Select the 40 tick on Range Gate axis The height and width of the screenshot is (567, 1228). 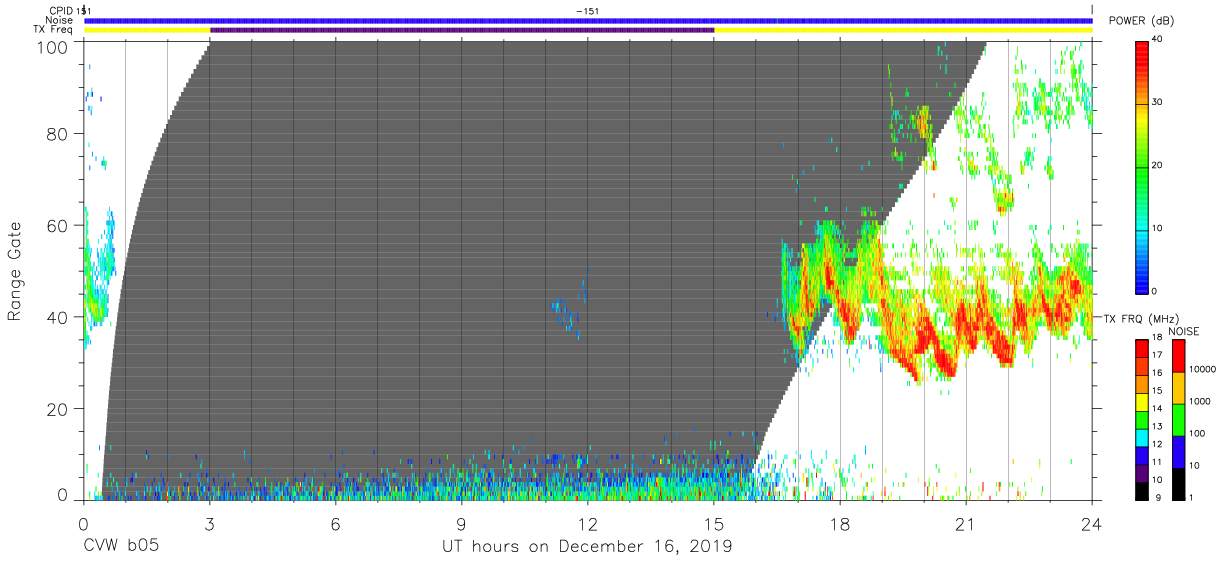[x=59, y=317]
